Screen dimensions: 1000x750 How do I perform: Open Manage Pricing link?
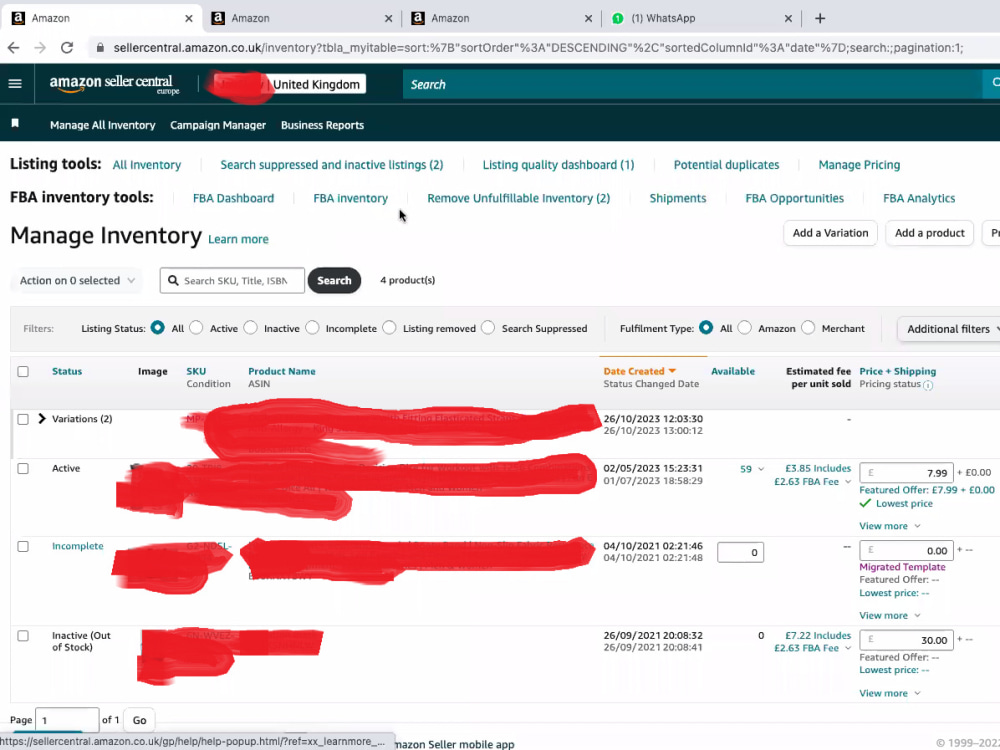pyautogui.click(x=859, y=165)
